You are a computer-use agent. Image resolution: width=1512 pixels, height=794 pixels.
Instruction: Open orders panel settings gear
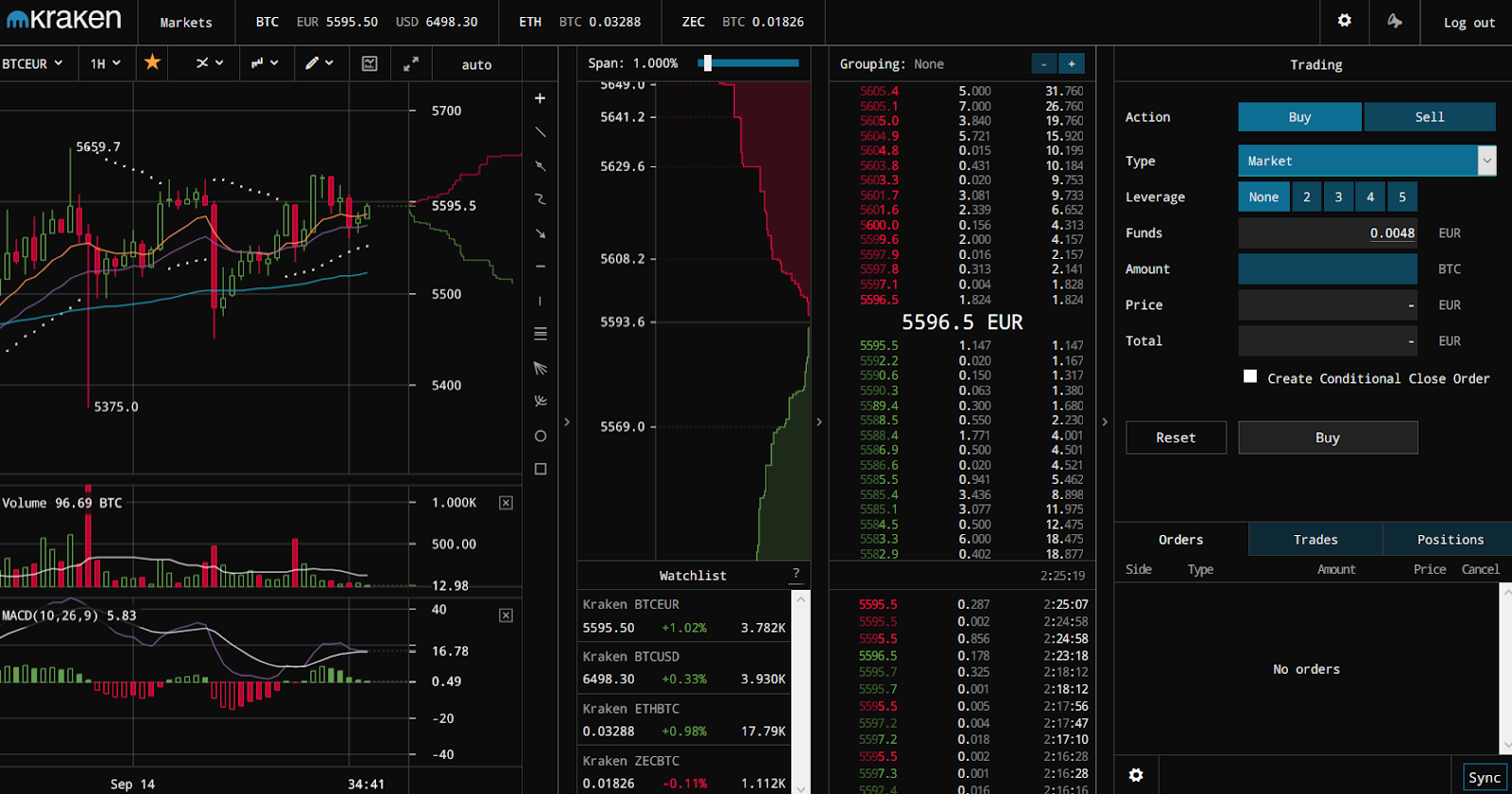pyautogui.click(x=1136, y=775)
